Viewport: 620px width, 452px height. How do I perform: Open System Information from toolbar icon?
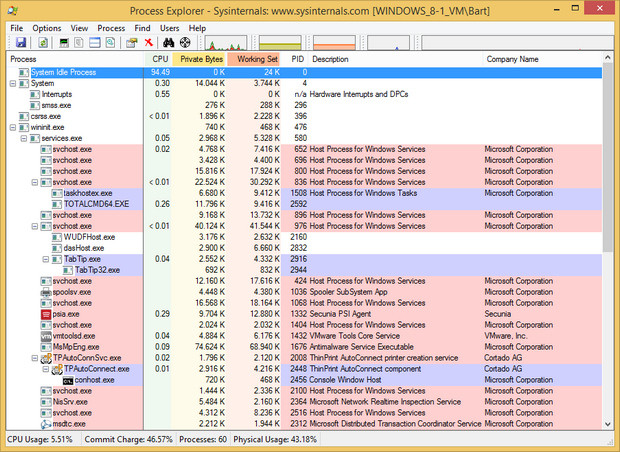(64, 42)
